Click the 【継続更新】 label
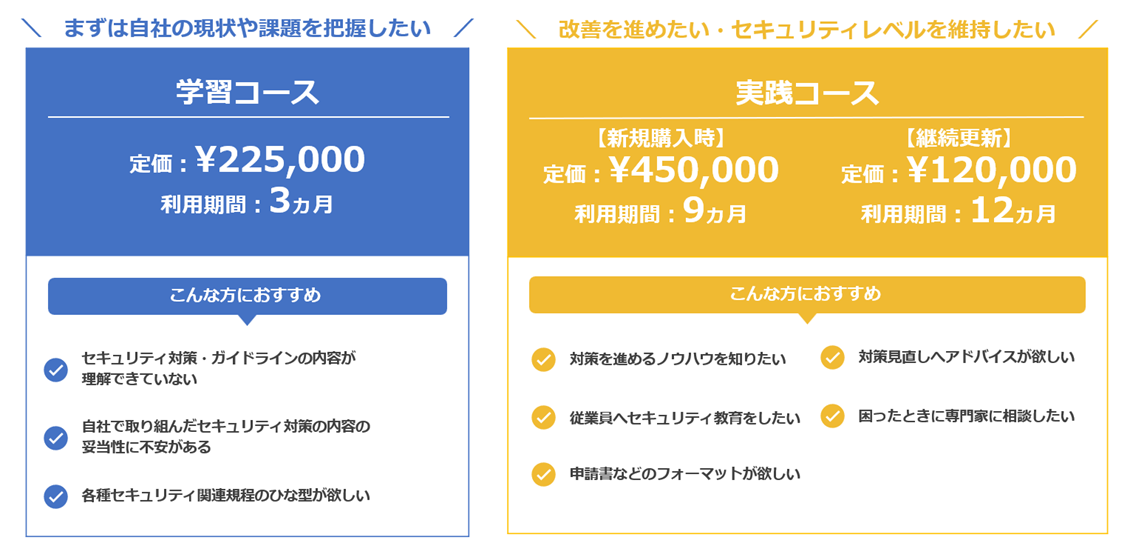The width and height of the screenshot is (1133, 543). [x=958, y=139]
